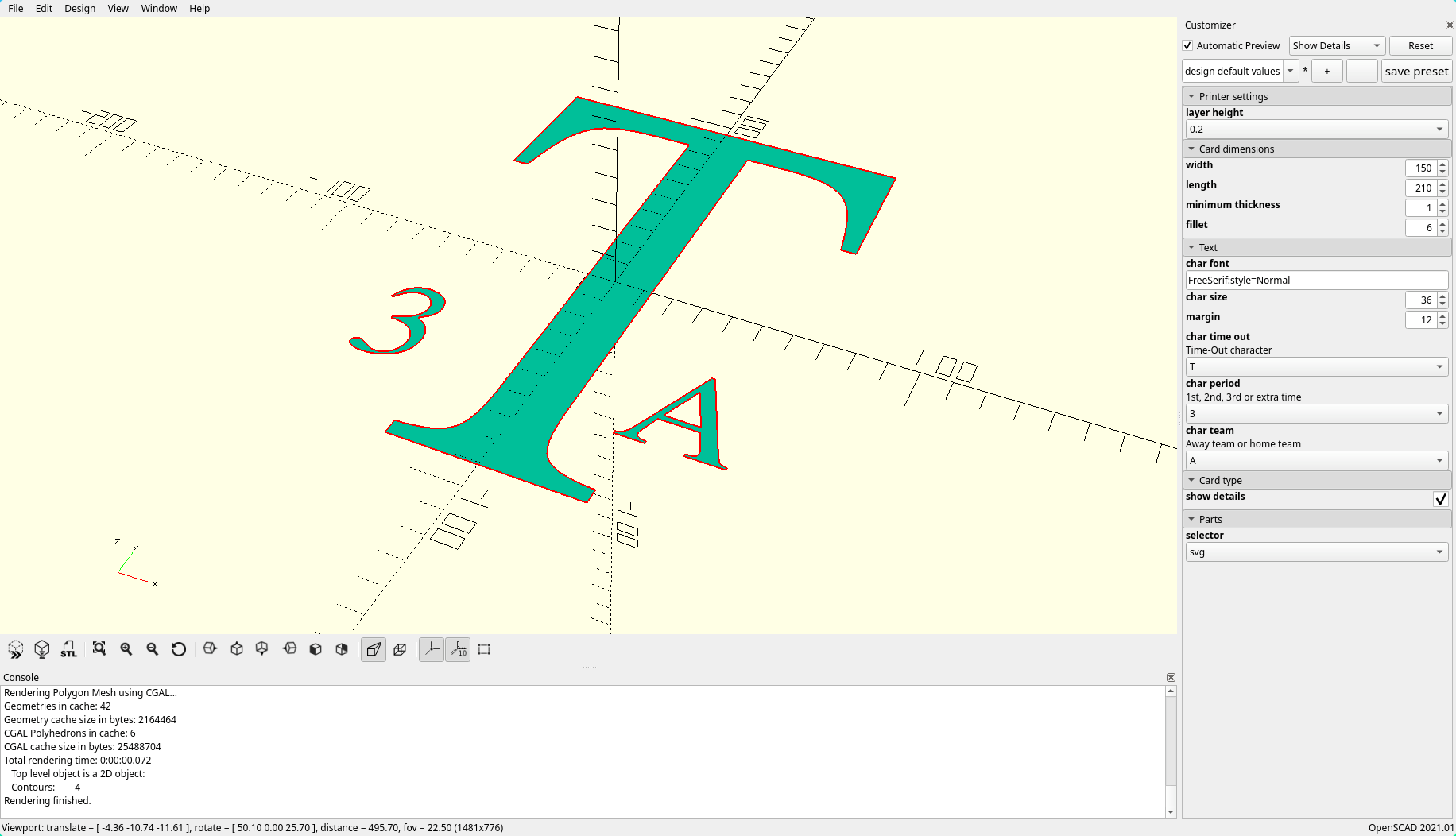Click the save preset button

tap(1416, 72)
